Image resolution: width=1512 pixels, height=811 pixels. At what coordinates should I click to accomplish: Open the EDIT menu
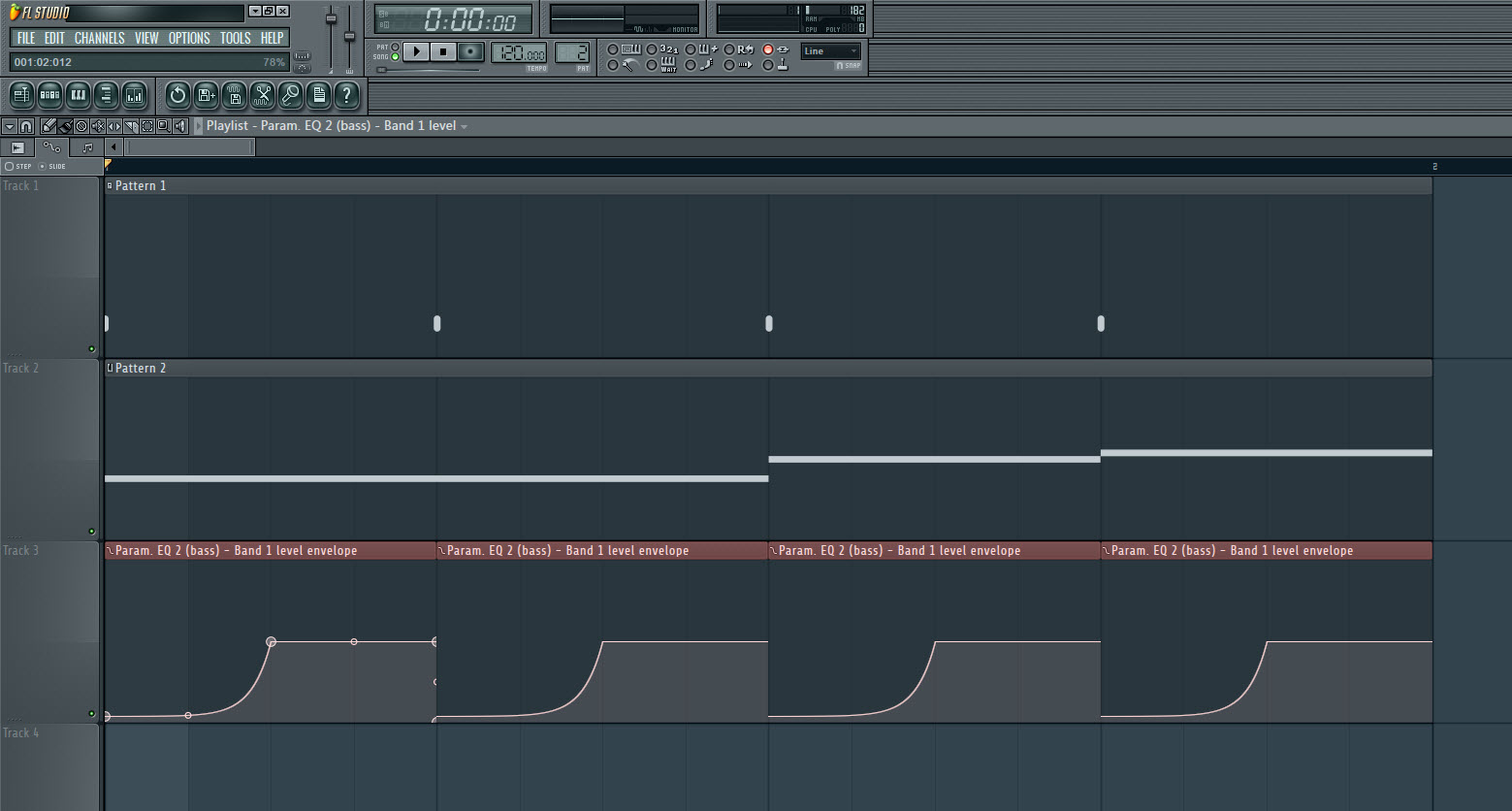[54, 38]
